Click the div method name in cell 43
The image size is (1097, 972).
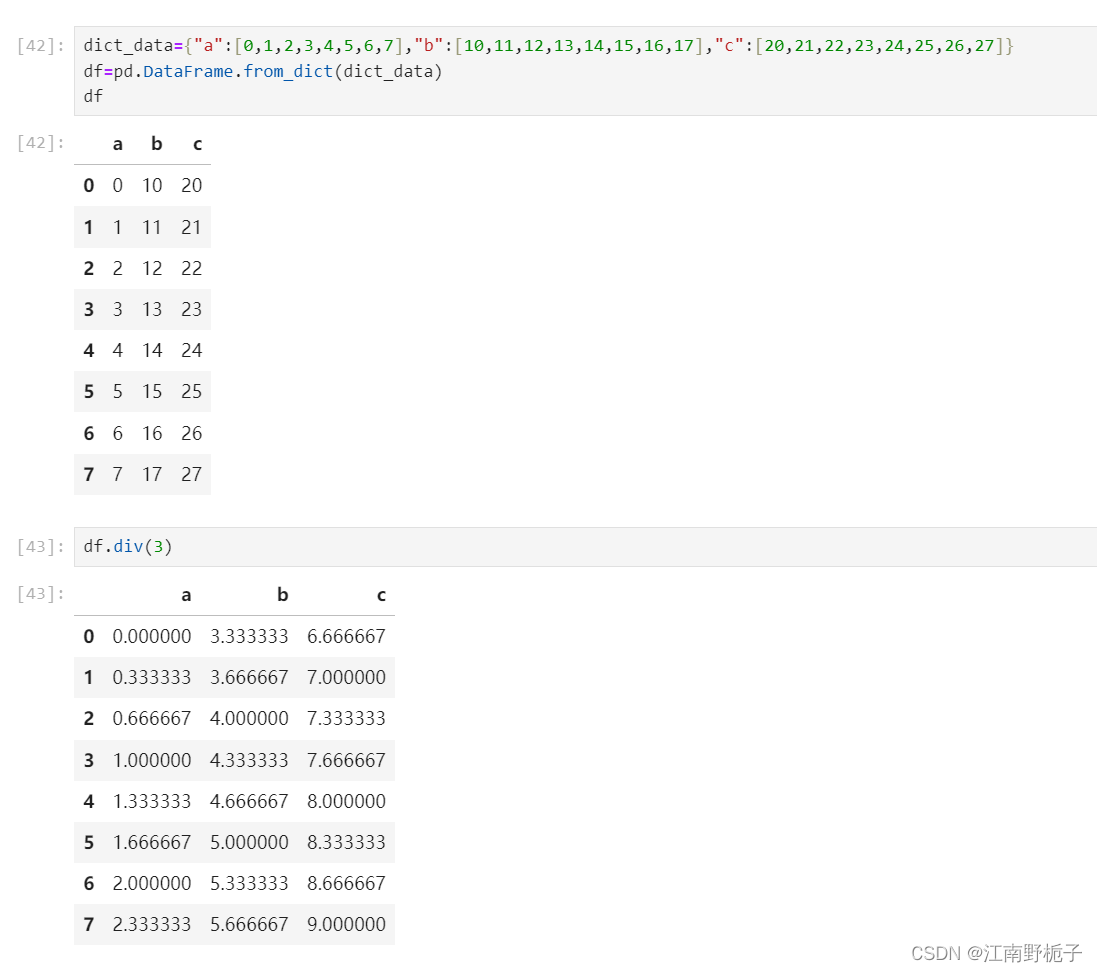tap(128, 546)
